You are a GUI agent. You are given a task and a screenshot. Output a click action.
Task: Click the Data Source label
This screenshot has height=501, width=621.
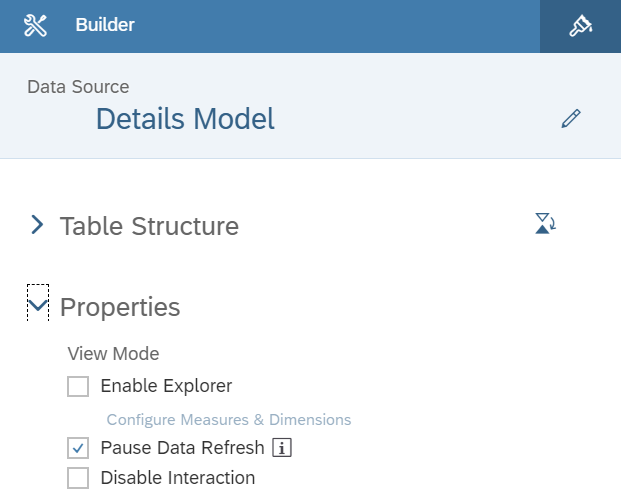coord(78,87)
